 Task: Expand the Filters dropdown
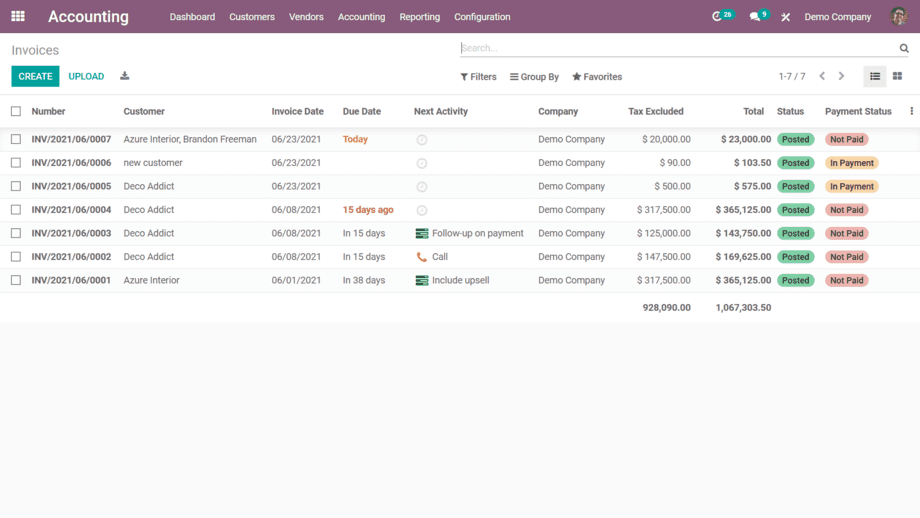pyautogui.click(x=478, y=77)
